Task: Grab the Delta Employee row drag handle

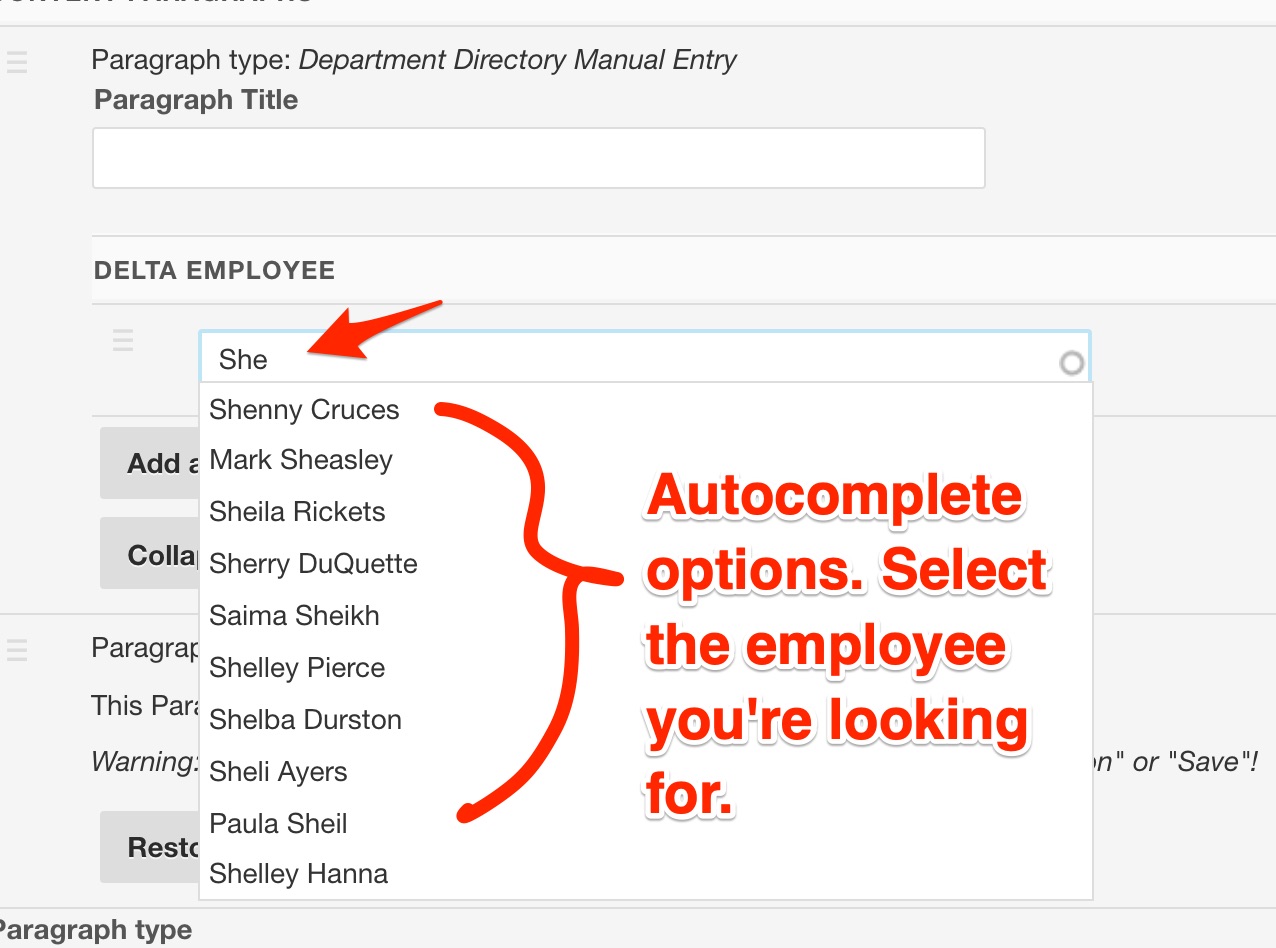Action: click(123, 341)
